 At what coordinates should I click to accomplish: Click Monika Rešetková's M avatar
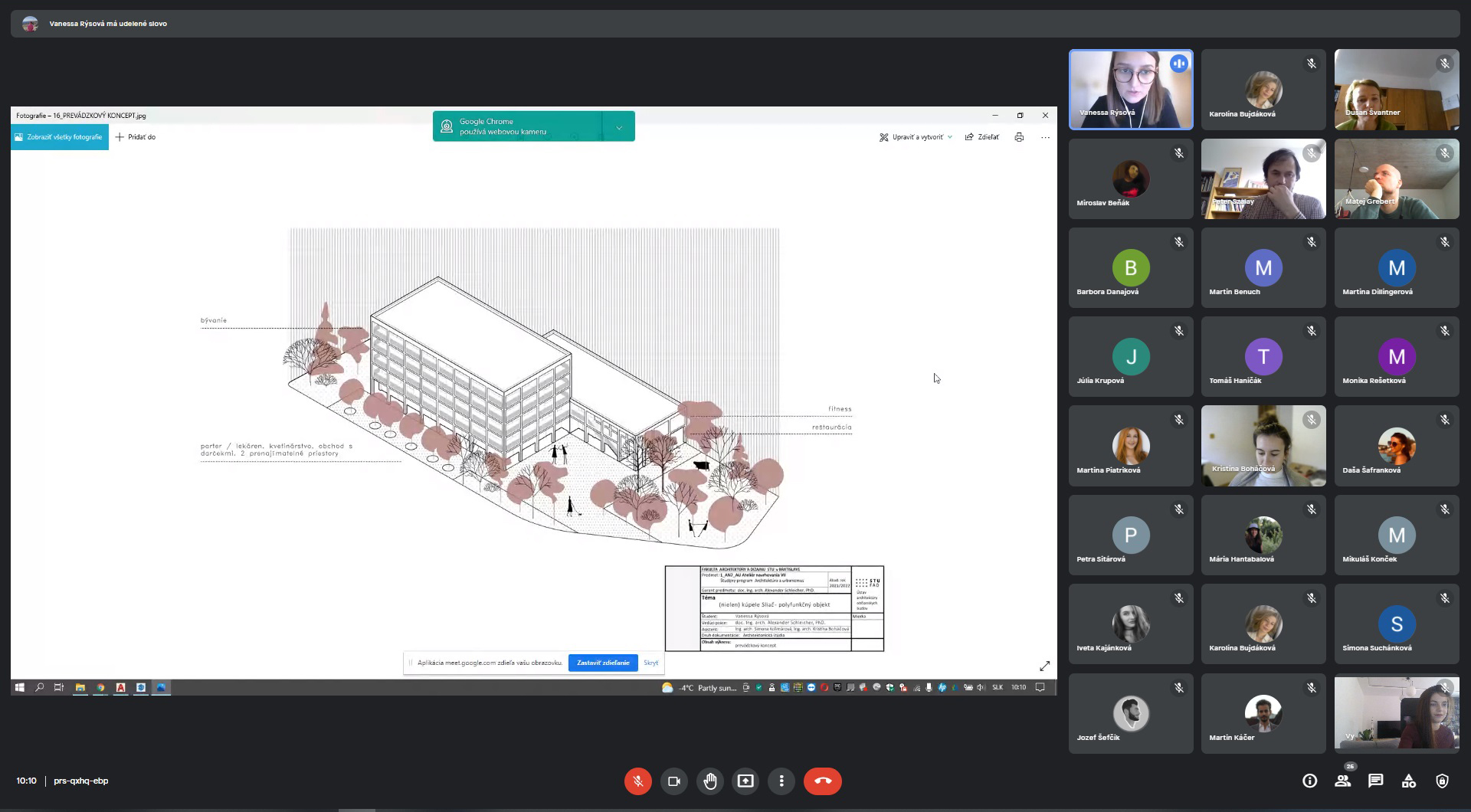[x=1397, y=356]
